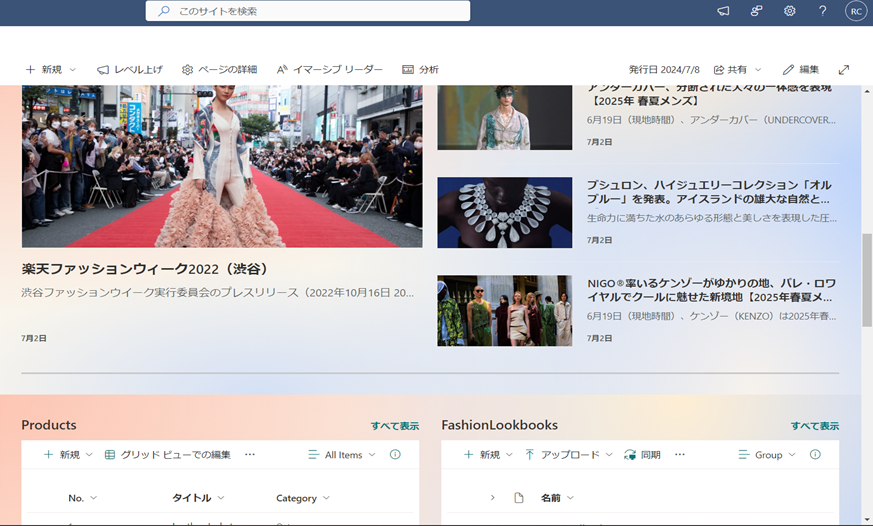Image resolution: width=873 pixels, height=526 pixels.
Task: Click the page vertical scrollbar thumb
Action: click(x=867, y=280)
